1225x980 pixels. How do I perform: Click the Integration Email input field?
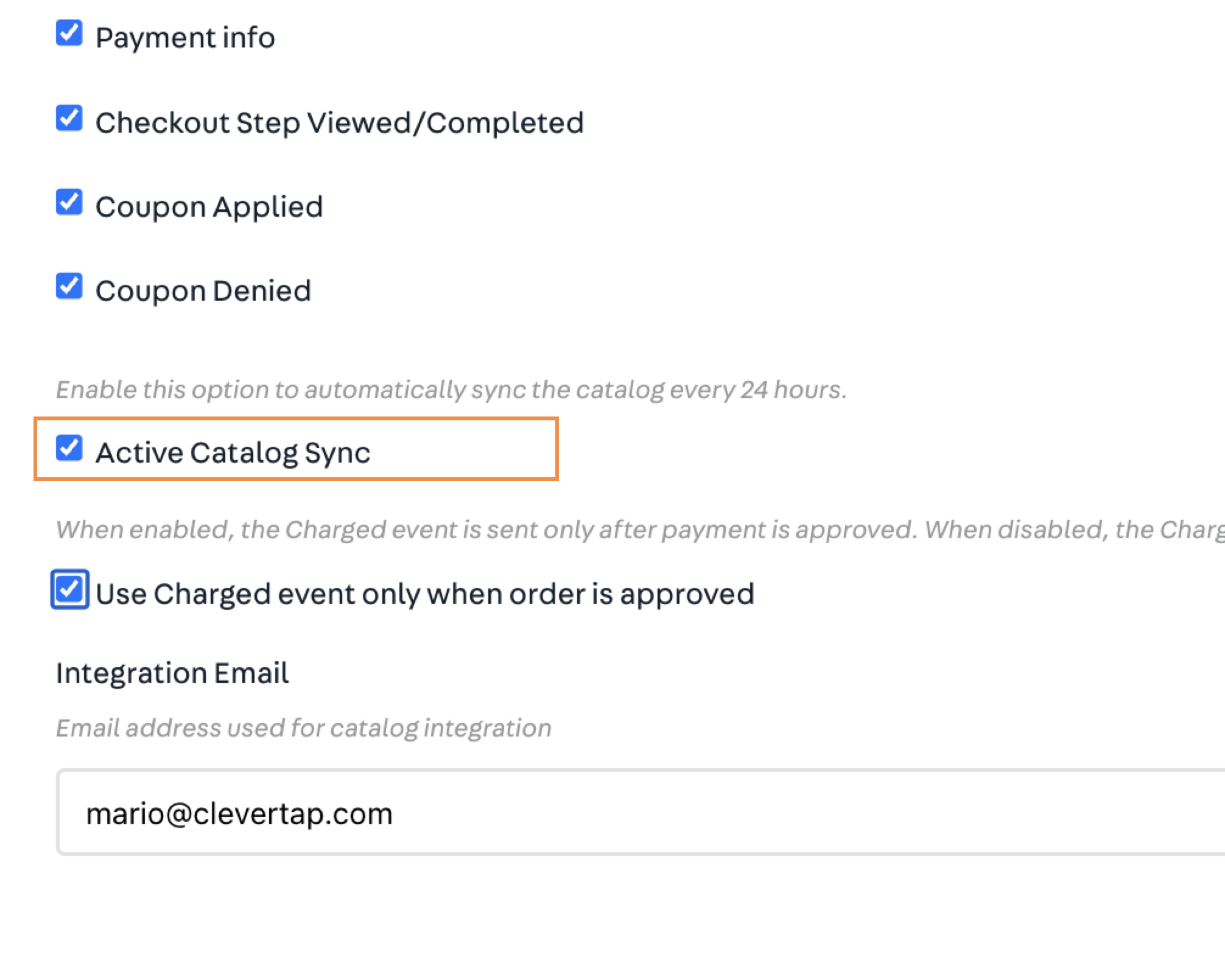641,812
